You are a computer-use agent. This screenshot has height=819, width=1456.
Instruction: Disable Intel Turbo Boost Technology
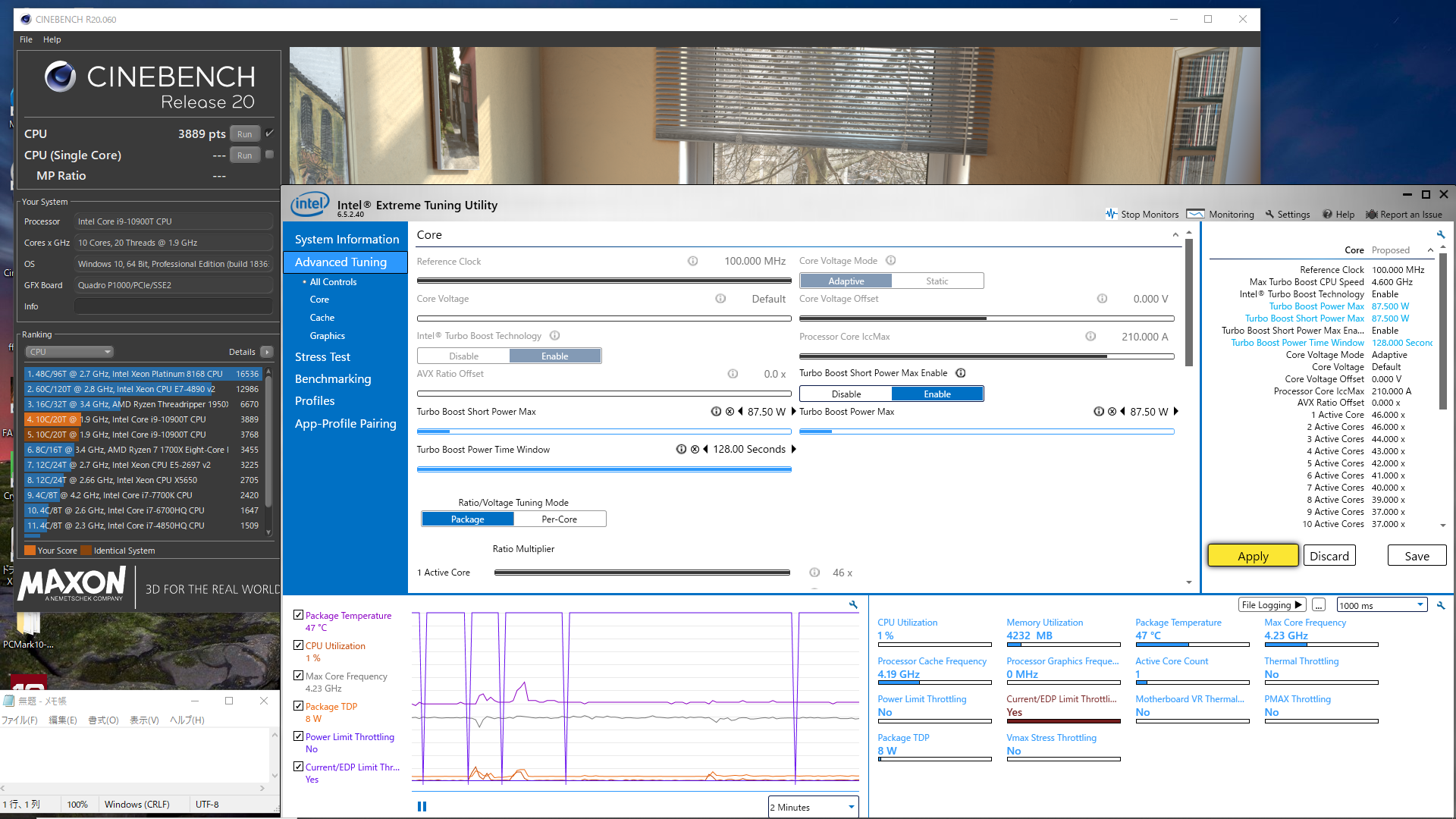point(463,356)
